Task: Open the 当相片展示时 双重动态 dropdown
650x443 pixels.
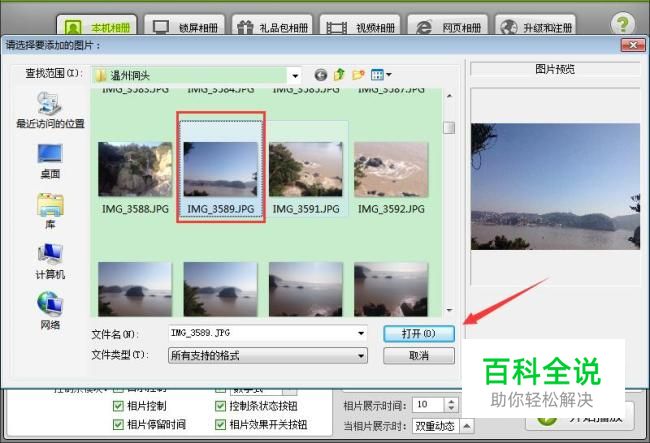Action: tap(466, 426)
